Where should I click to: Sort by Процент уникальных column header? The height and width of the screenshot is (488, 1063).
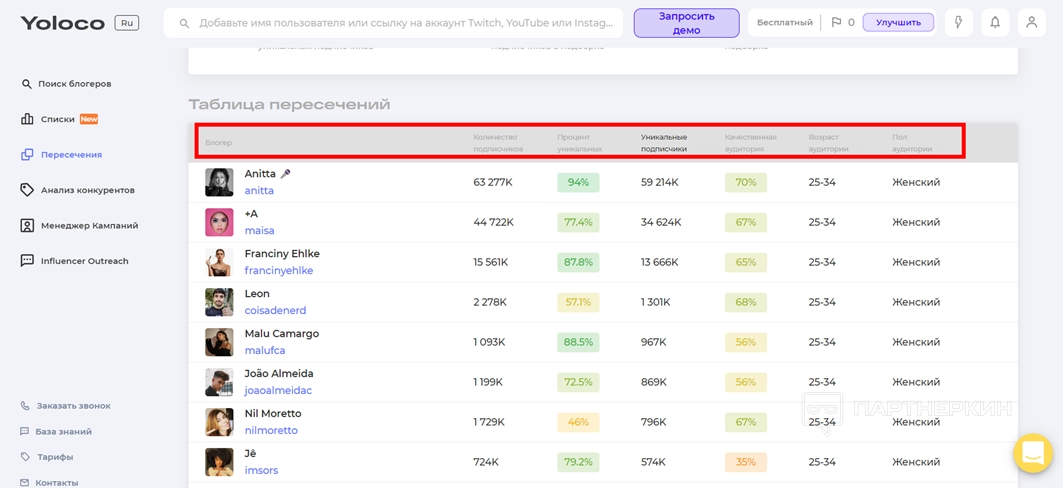580,142
